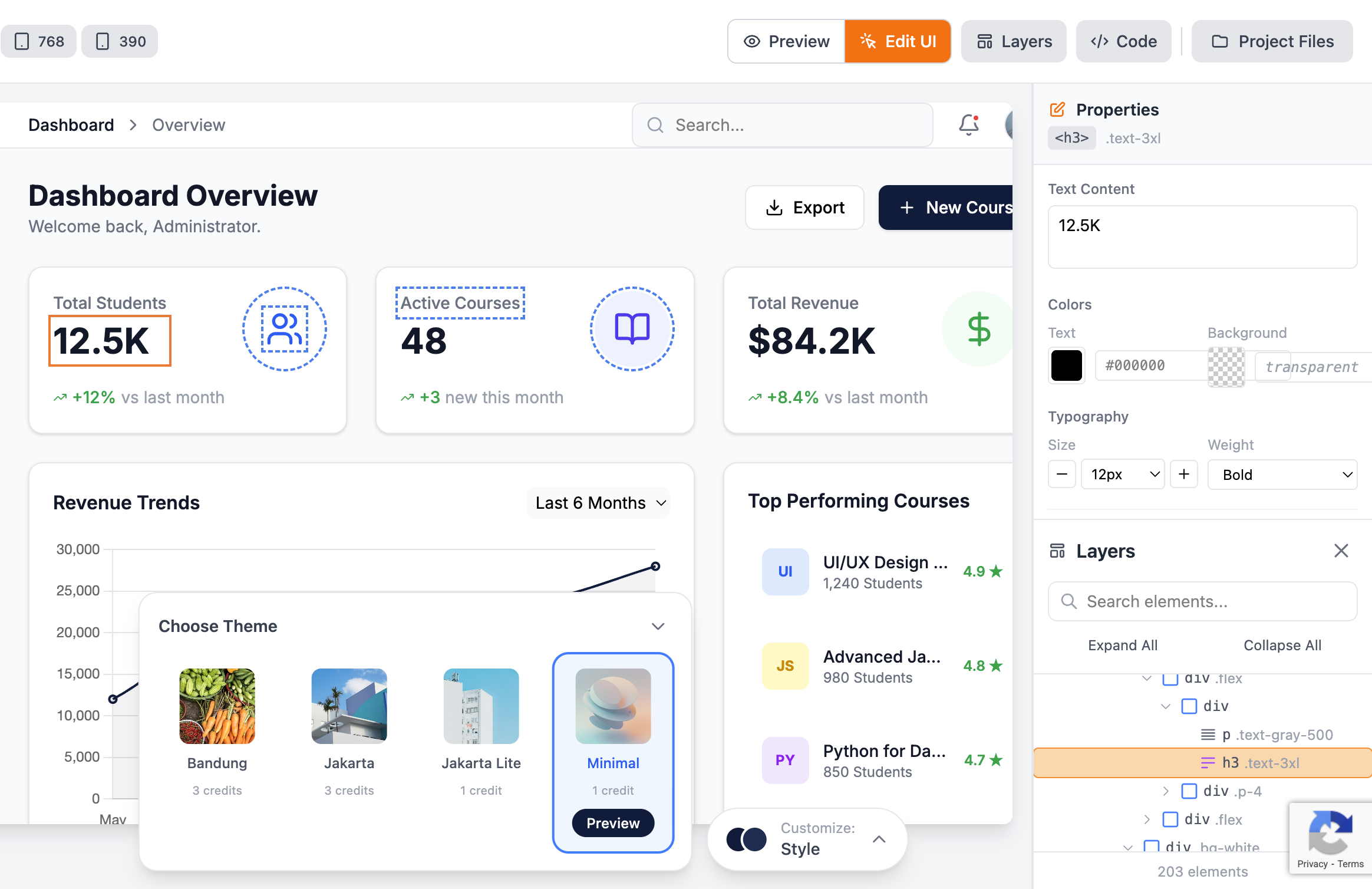Viewport: 1372px width, 889px height.
Task: Click the black text color swatch
Action: tap(1066, 366)
